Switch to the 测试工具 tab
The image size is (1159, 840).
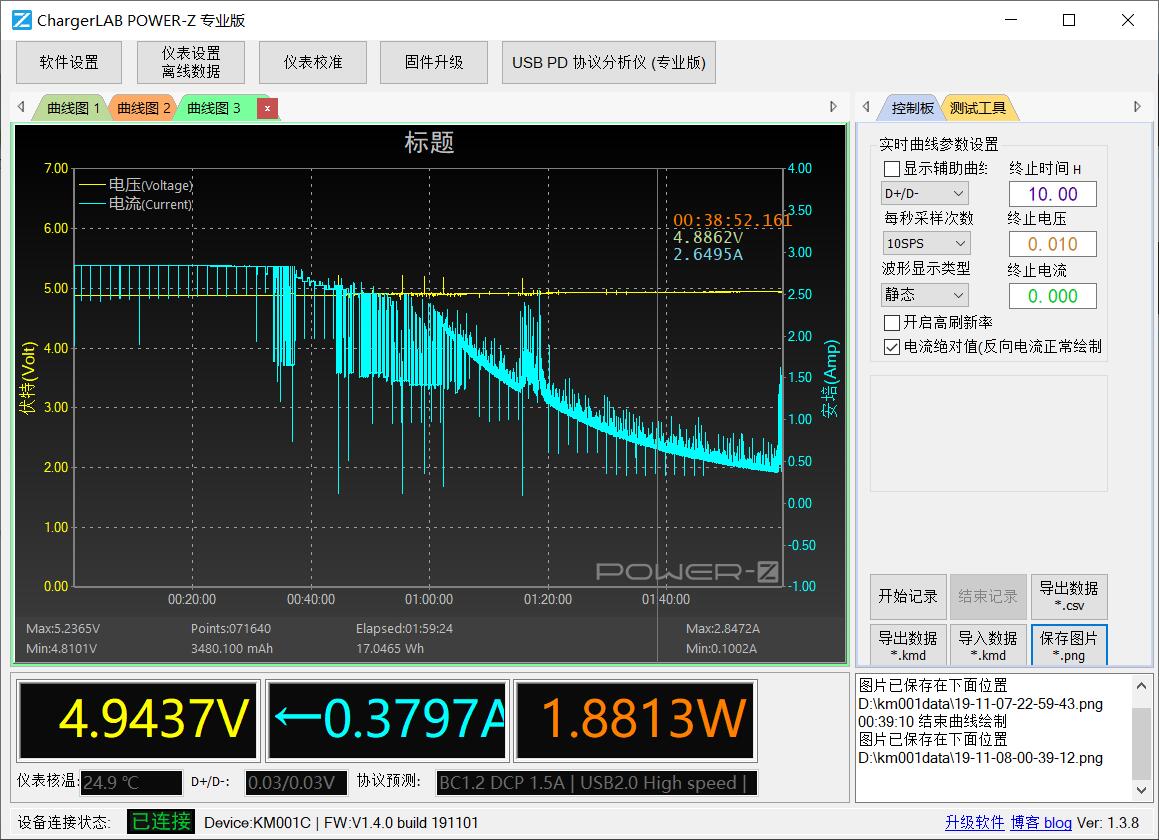(978, 107)
